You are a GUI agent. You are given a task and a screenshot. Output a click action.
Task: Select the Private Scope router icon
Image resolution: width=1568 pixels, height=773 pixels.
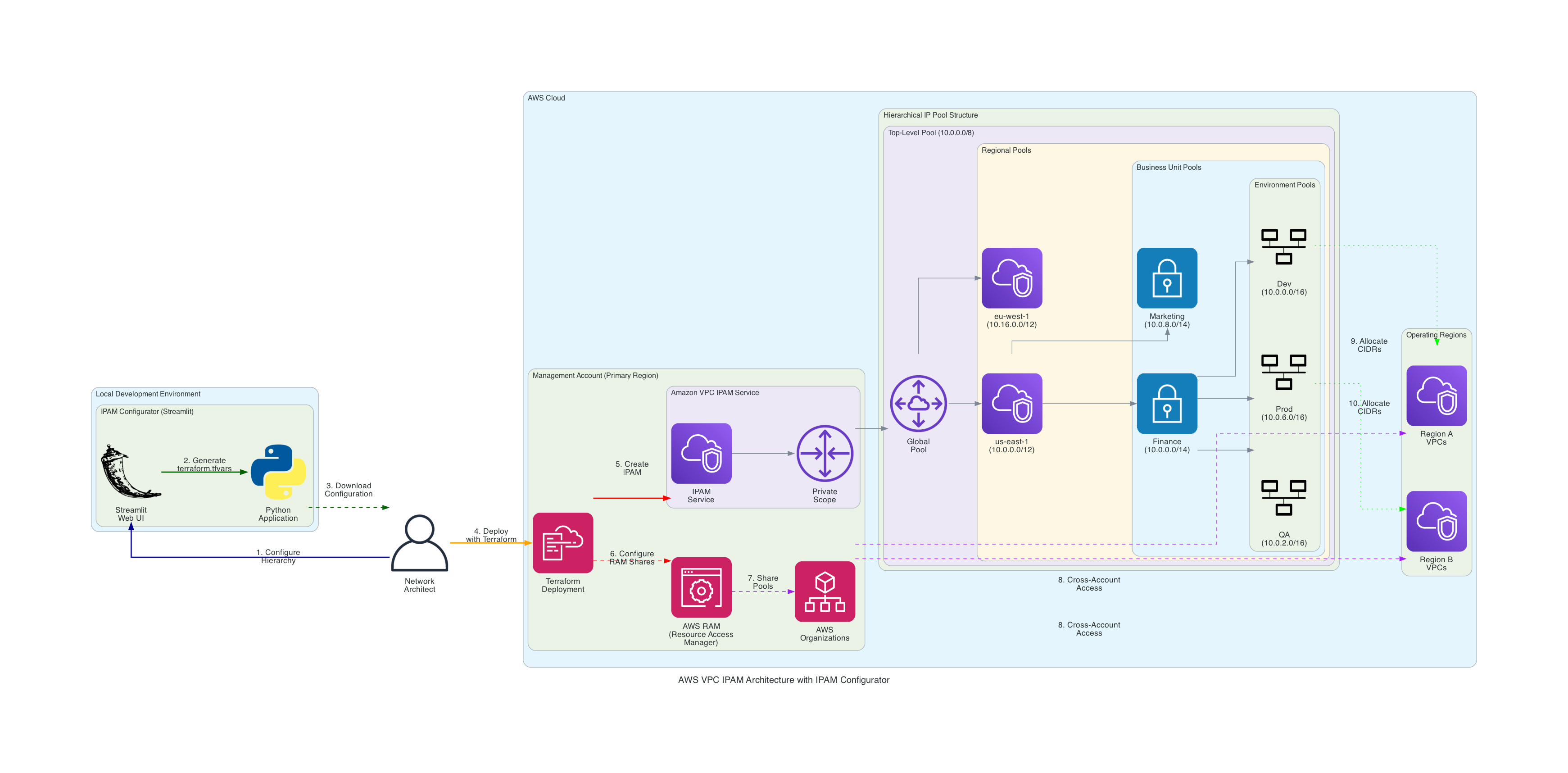[825, 453]
